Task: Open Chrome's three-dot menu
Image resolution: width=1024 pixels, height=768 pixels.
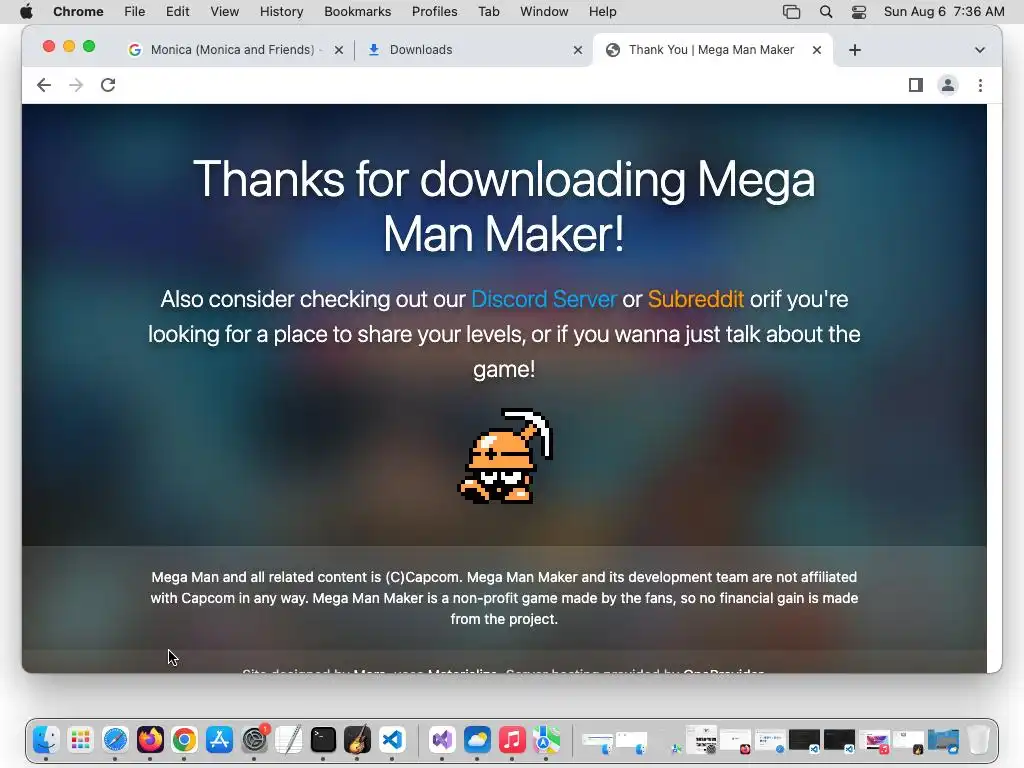Action: tap(980, 85)
